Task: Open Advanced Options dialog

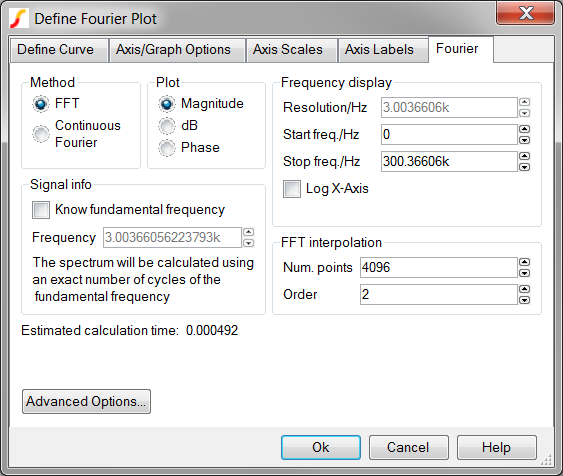Action: [x=86, y=401]
